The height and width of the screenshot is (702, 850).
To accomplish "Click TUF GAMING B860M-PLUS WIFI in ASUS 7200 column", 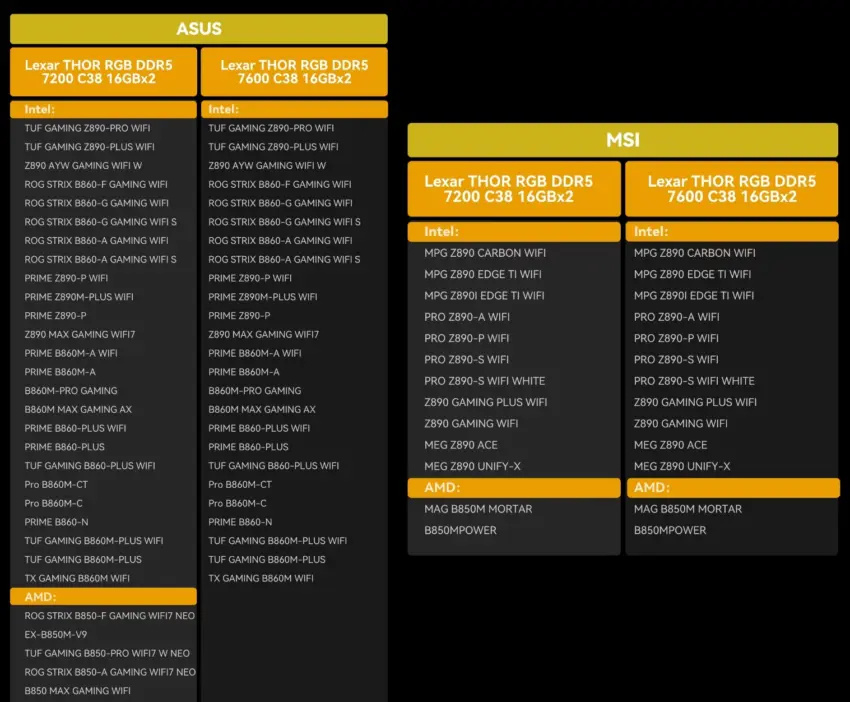I will click(x=94, y=540).
